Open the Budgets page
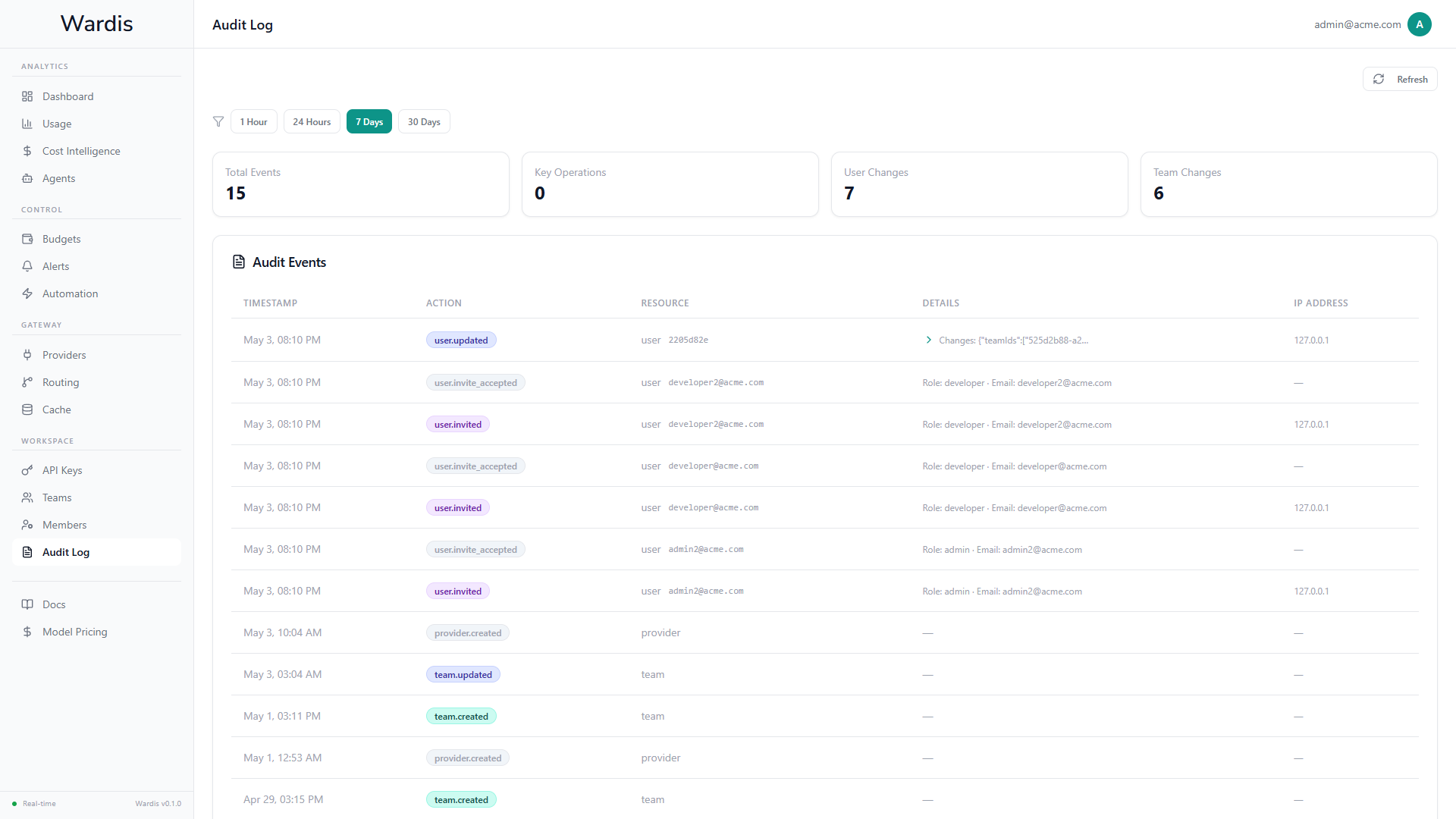1456x819 pixels. 96,239
